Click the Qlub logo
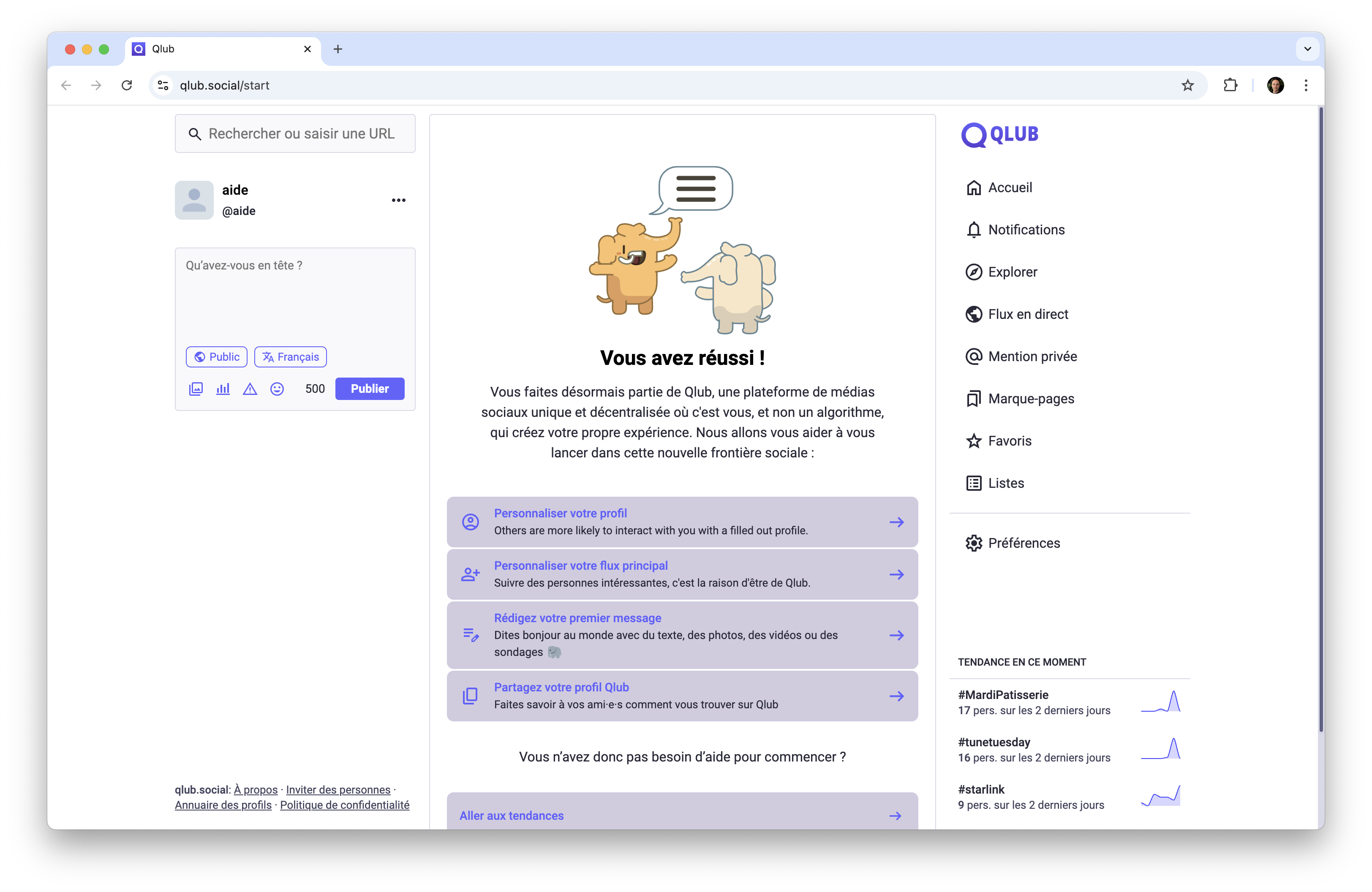This screenshot has height=892, width=1372. point(999,135)
